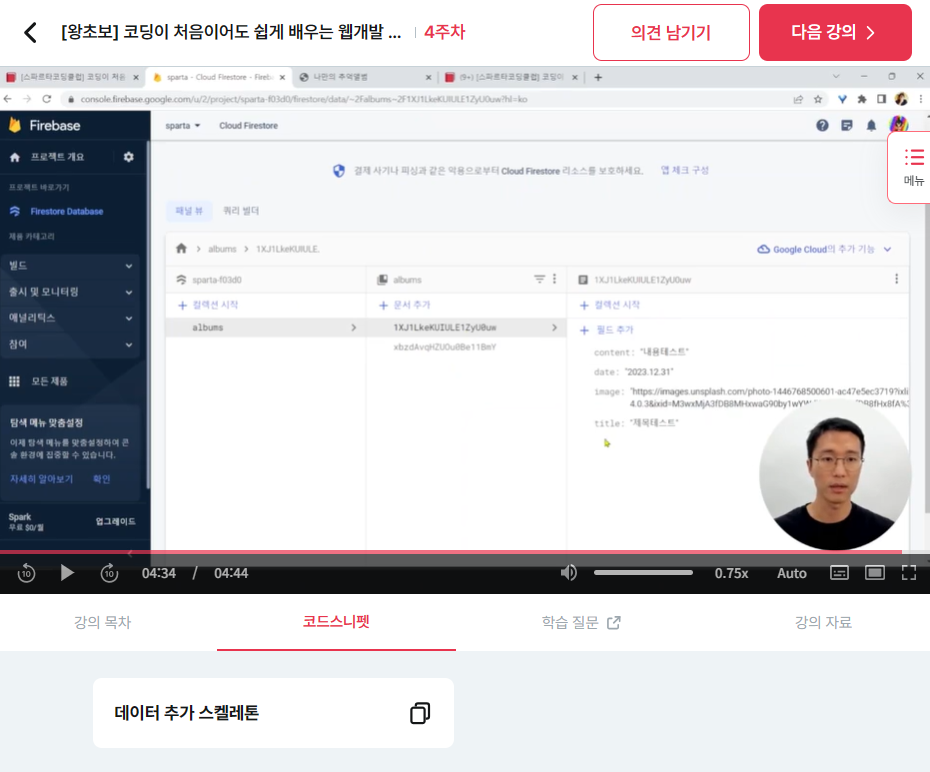Select document 1XJ1LkeKUIULE1ZyU0uw row
This screenshot has height=772, width=930.
[x=466, y=327]
